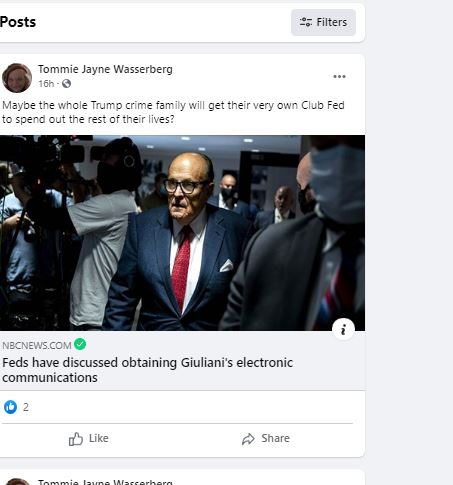Open the Giuliani article image
This screenshot has height=485, width=453.
click(x=182, y=233)
